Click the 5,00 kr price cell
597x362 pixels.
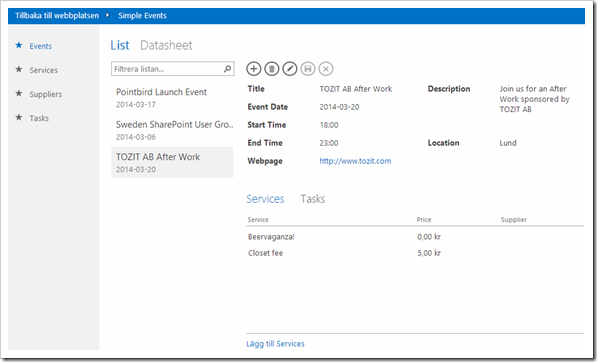(x=429, y=253)
